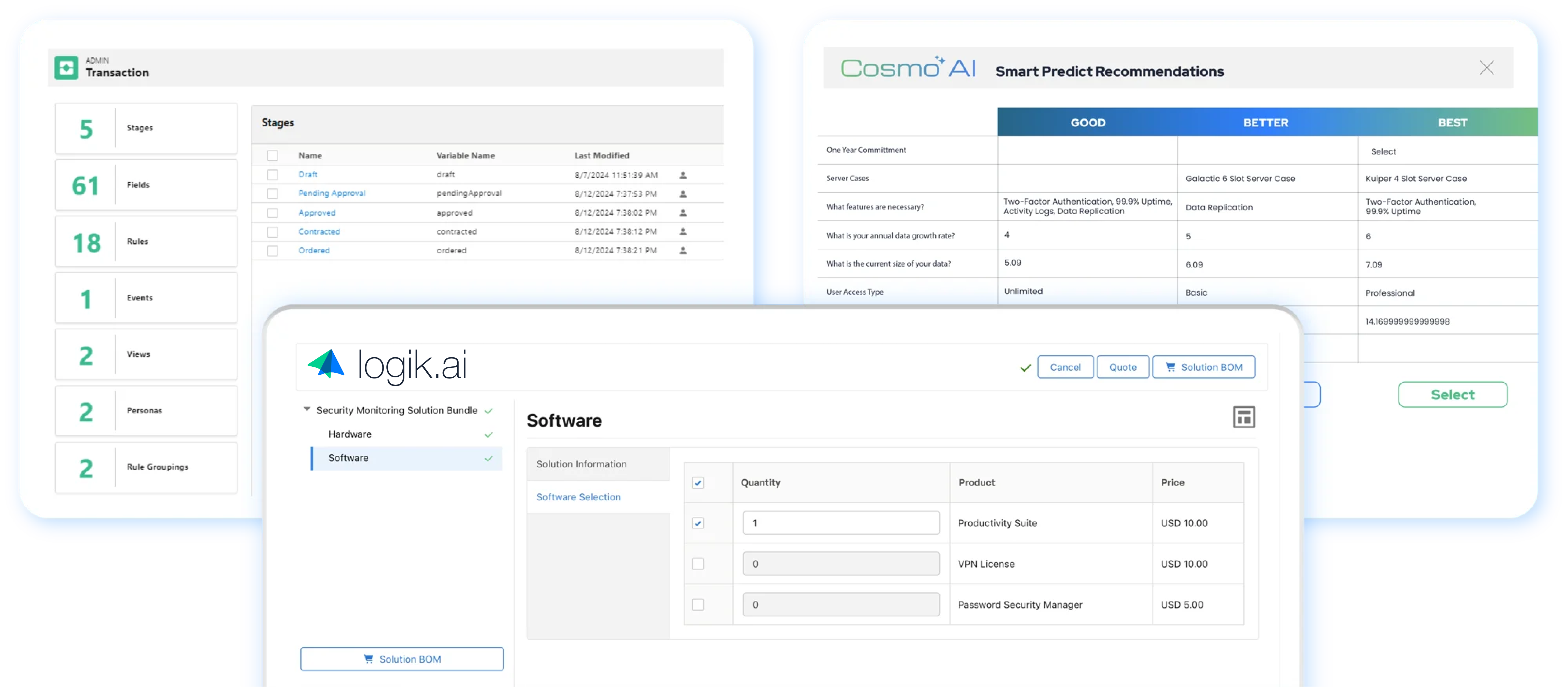
Task: Click the logik.ai paper plane logo
Action: pos(327,365)
